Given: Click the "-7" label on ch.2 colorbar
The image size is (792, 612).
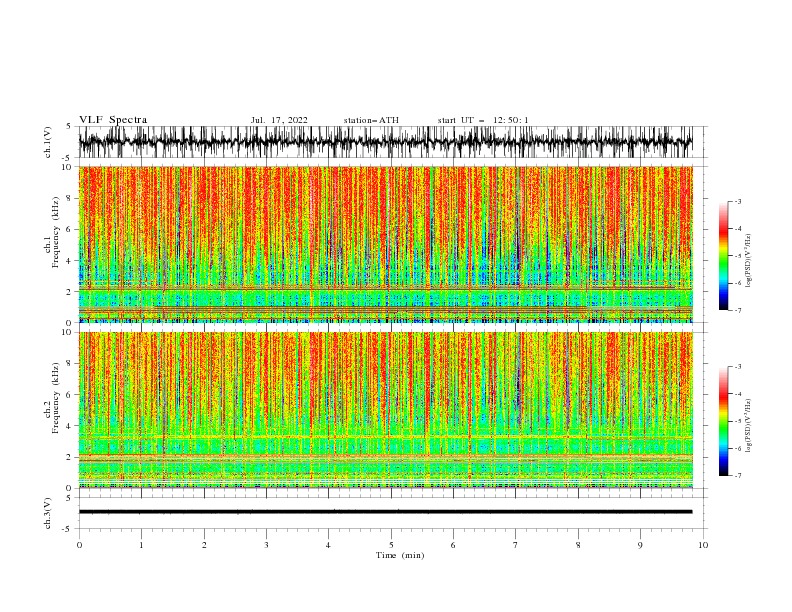Looking at the screenshot, I should [x=737, y=476].
